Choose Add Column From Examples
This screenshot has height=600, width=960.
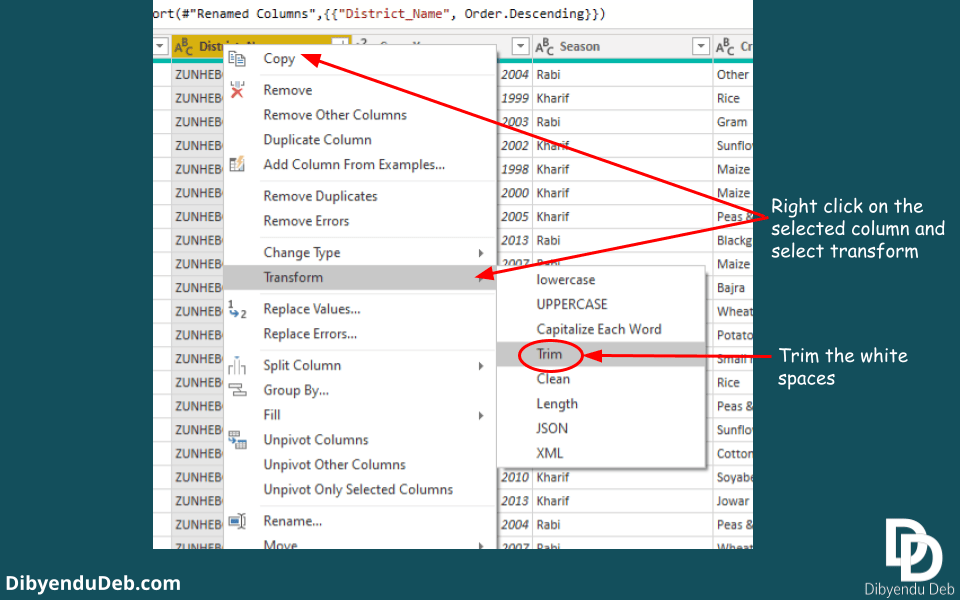[x=354, y=165]
